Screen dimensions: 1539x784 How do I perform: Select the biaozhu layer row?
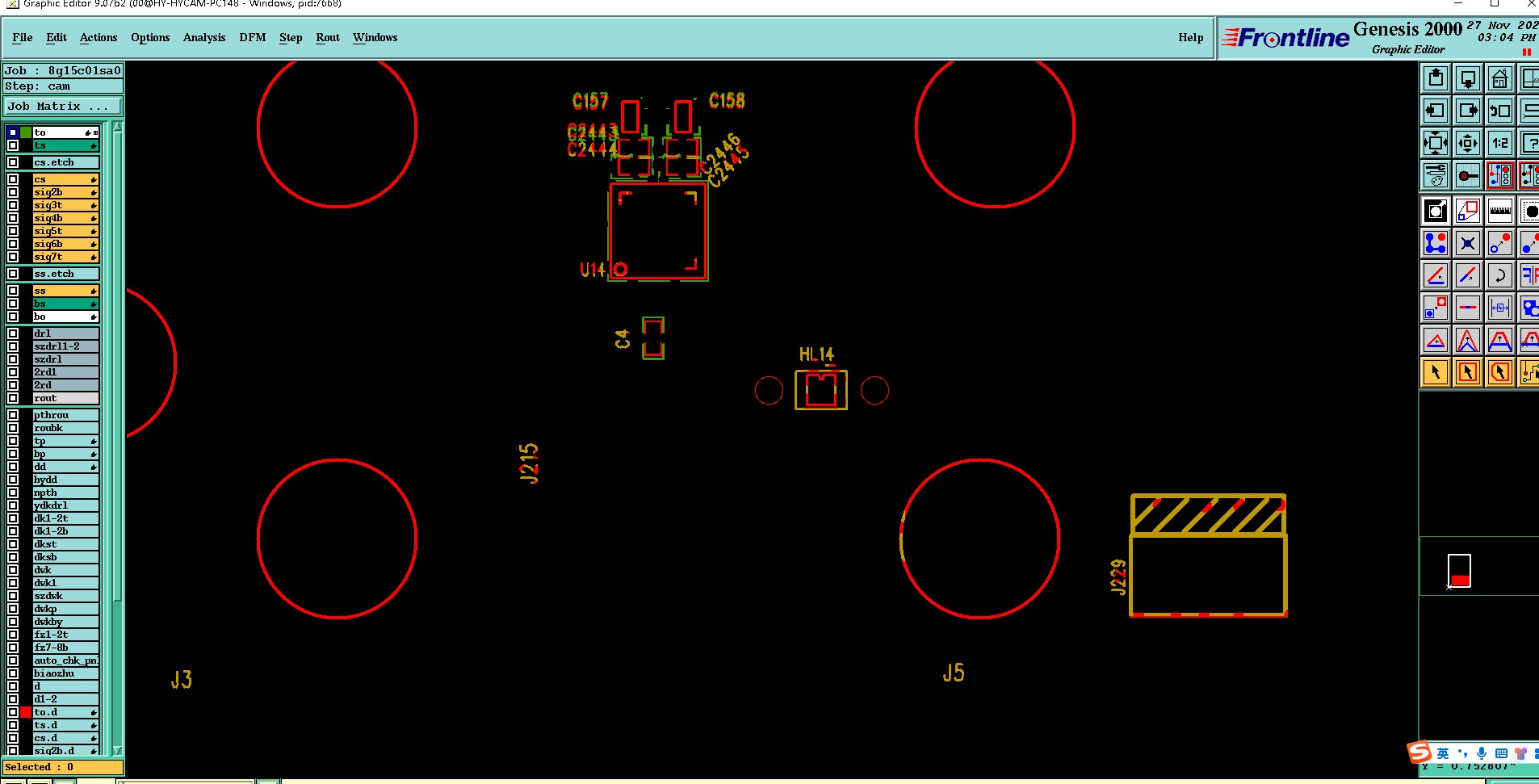click(65, 673)
